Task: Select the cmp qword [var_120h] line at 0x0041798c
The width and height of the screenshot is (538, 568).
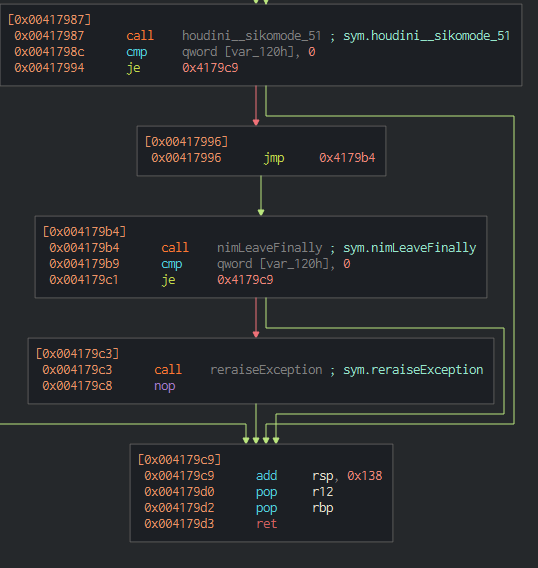Action: click(165, 52)
